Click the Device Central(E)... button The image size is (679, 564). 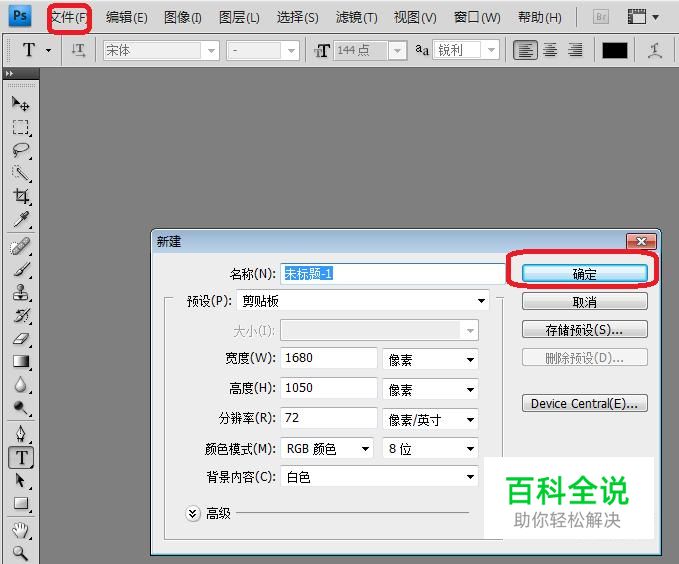(x=585, y=403)
